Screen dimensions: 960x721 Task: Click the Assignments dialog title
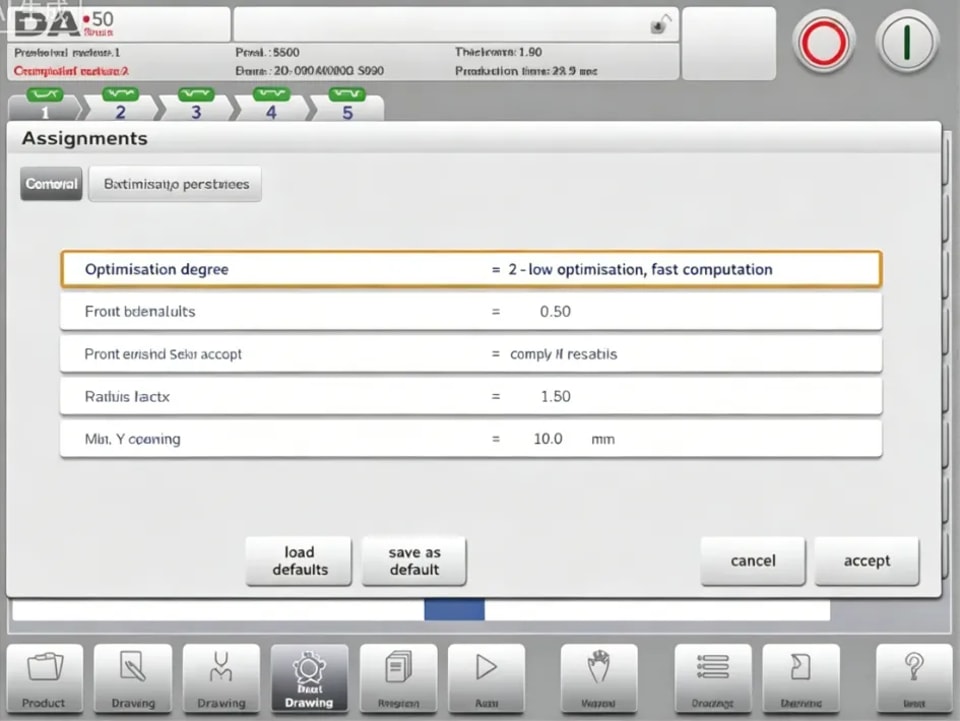click(85, 138)
